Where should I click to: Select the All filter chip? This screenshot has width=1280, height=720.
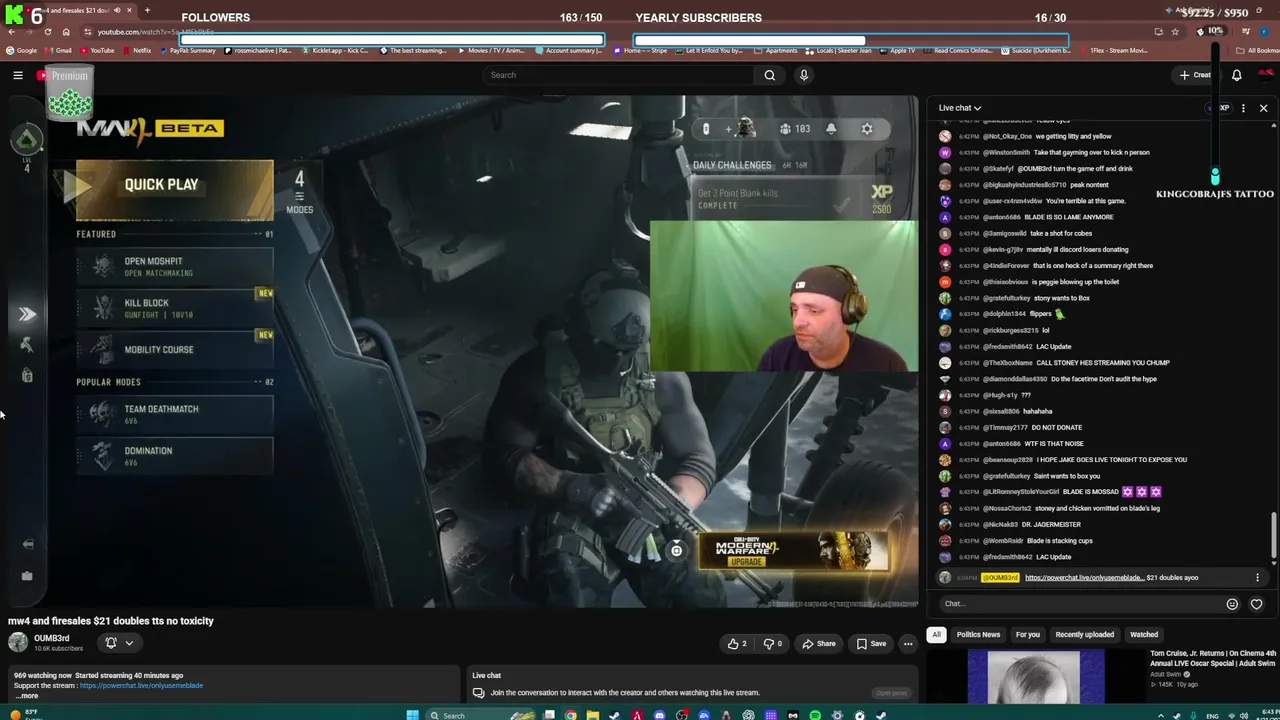pyautogui.click(x=936, y=634)
